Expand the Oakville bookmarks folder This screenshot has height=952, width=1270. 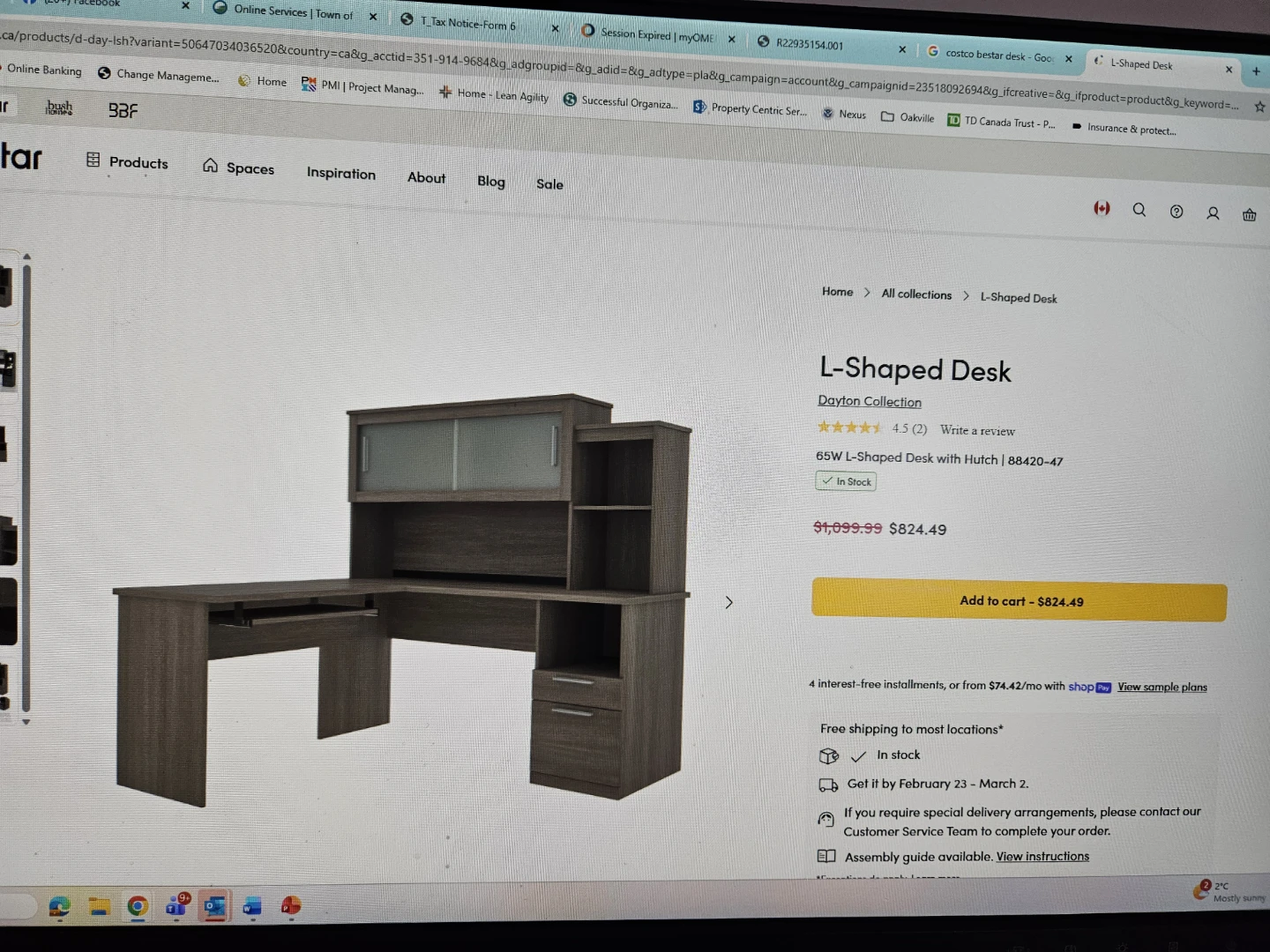tap(908, 117)
